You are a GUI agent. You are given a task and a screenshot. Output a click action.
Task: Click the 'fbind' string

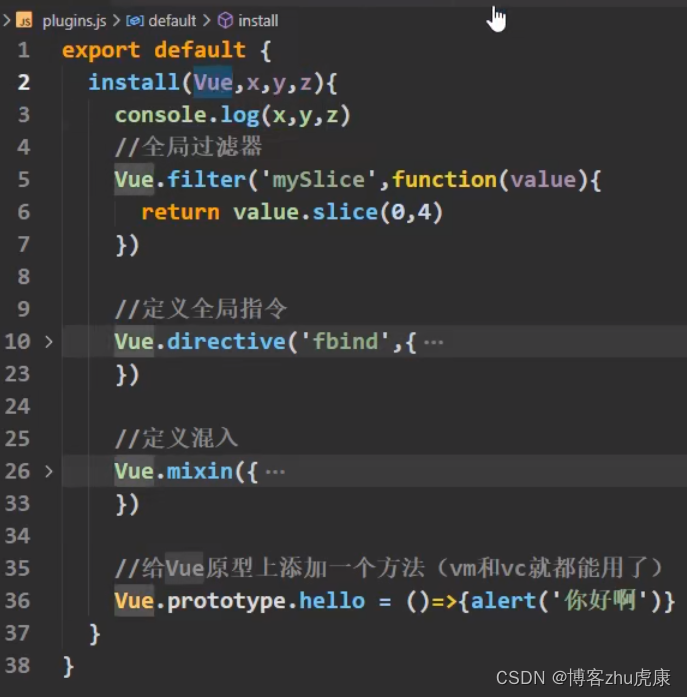345,341
